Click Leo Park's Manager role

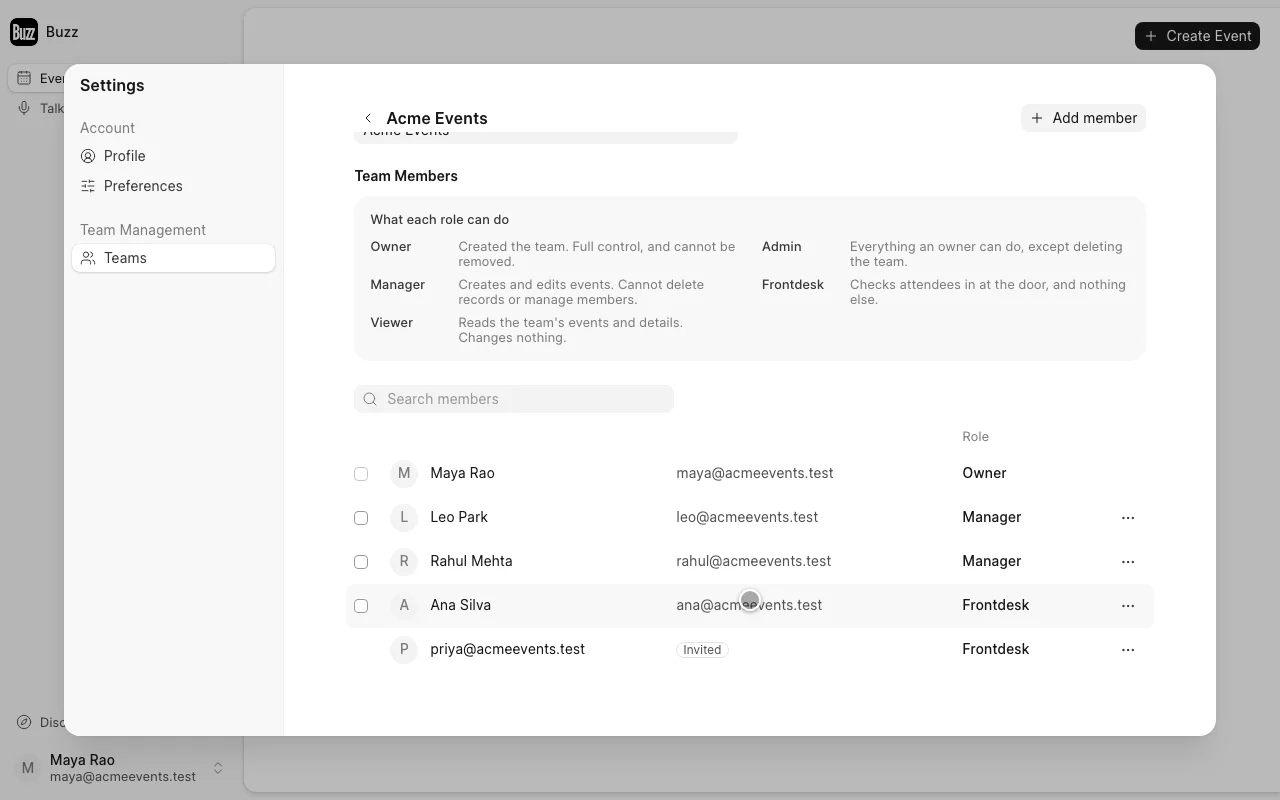pyautogui.click(x=992, y=517)
